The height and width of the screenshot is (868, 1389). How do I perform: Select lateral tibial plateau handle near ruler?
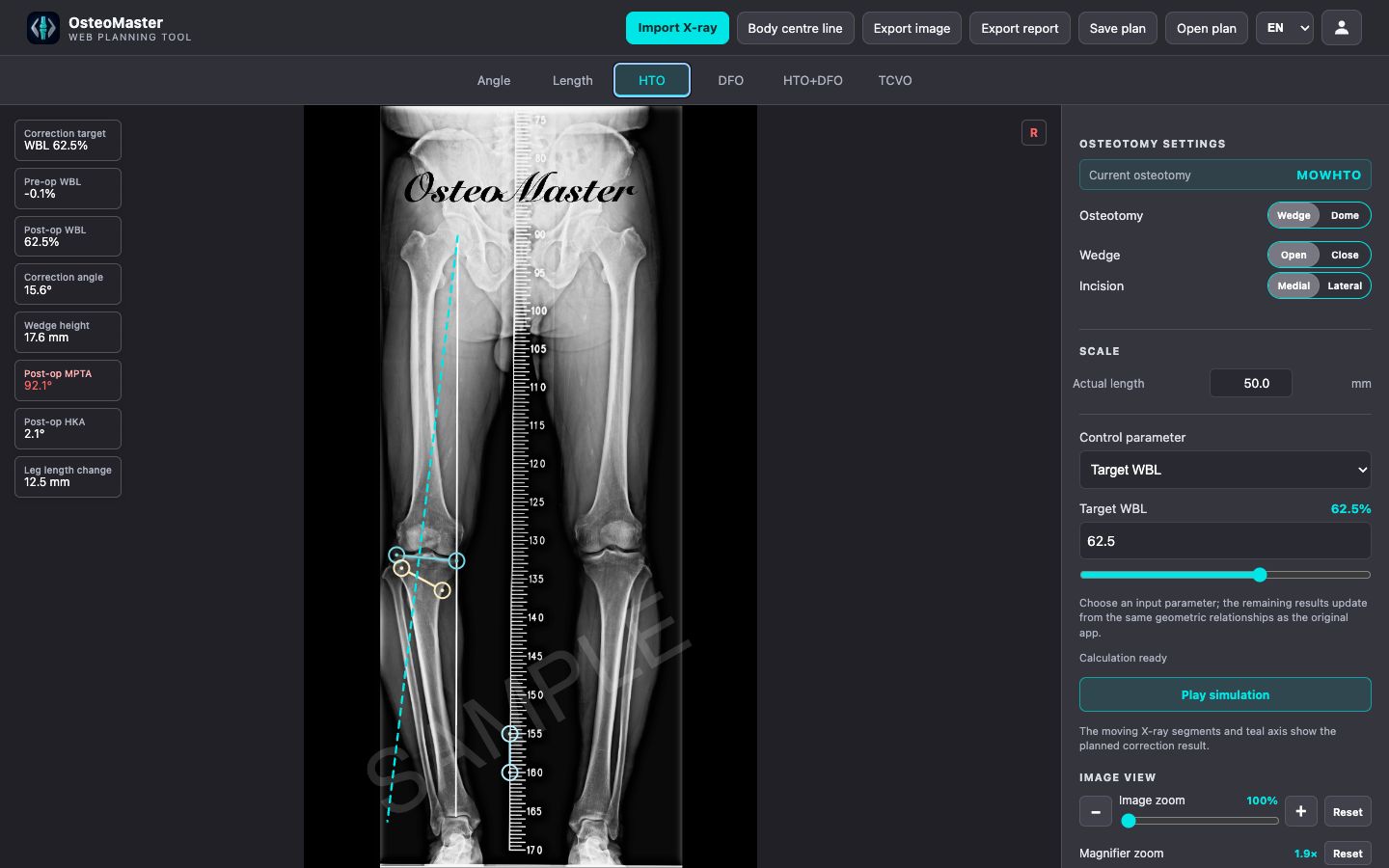coord(396,555)
